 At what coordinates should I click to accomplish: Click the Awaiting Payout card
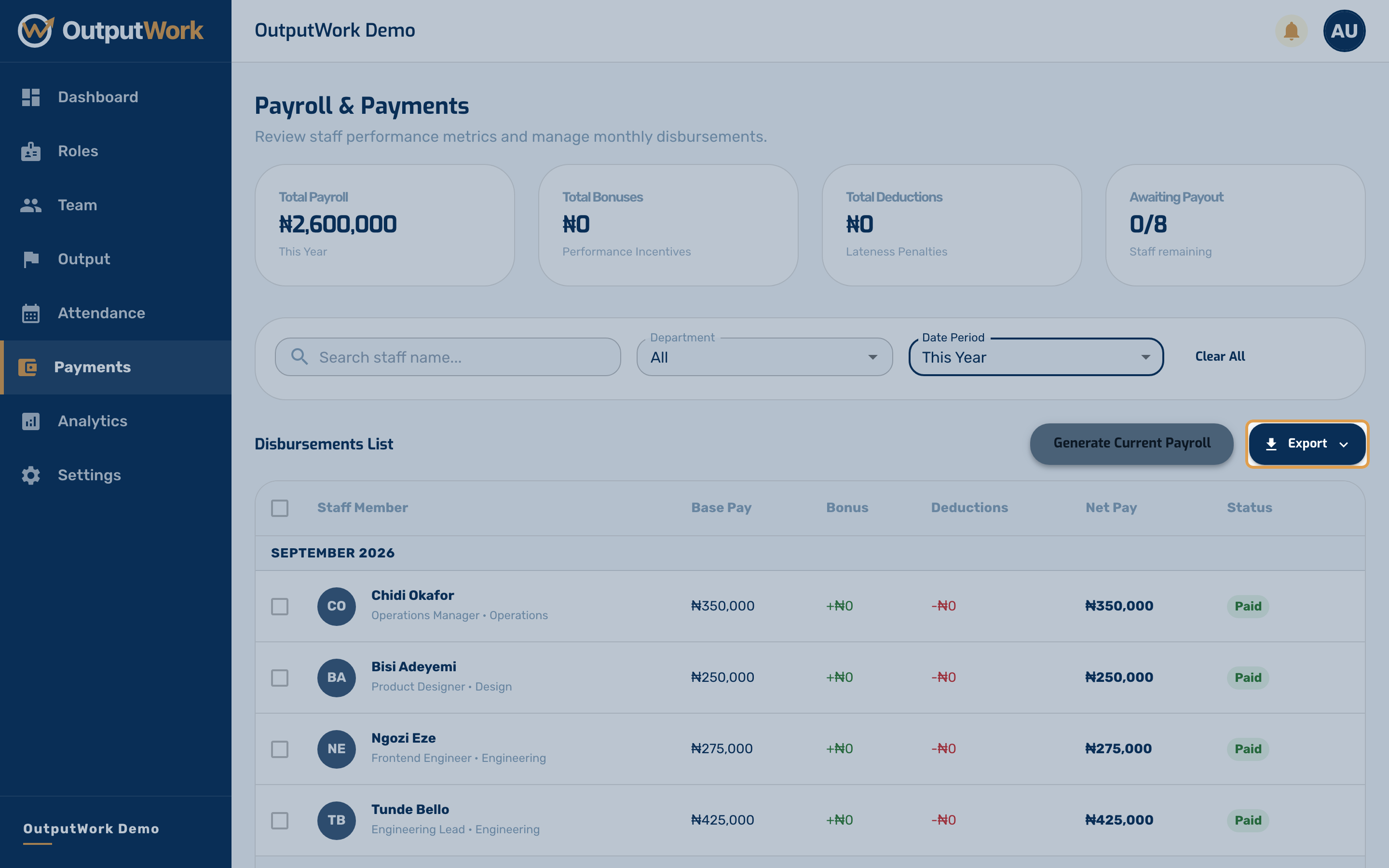1235,225
